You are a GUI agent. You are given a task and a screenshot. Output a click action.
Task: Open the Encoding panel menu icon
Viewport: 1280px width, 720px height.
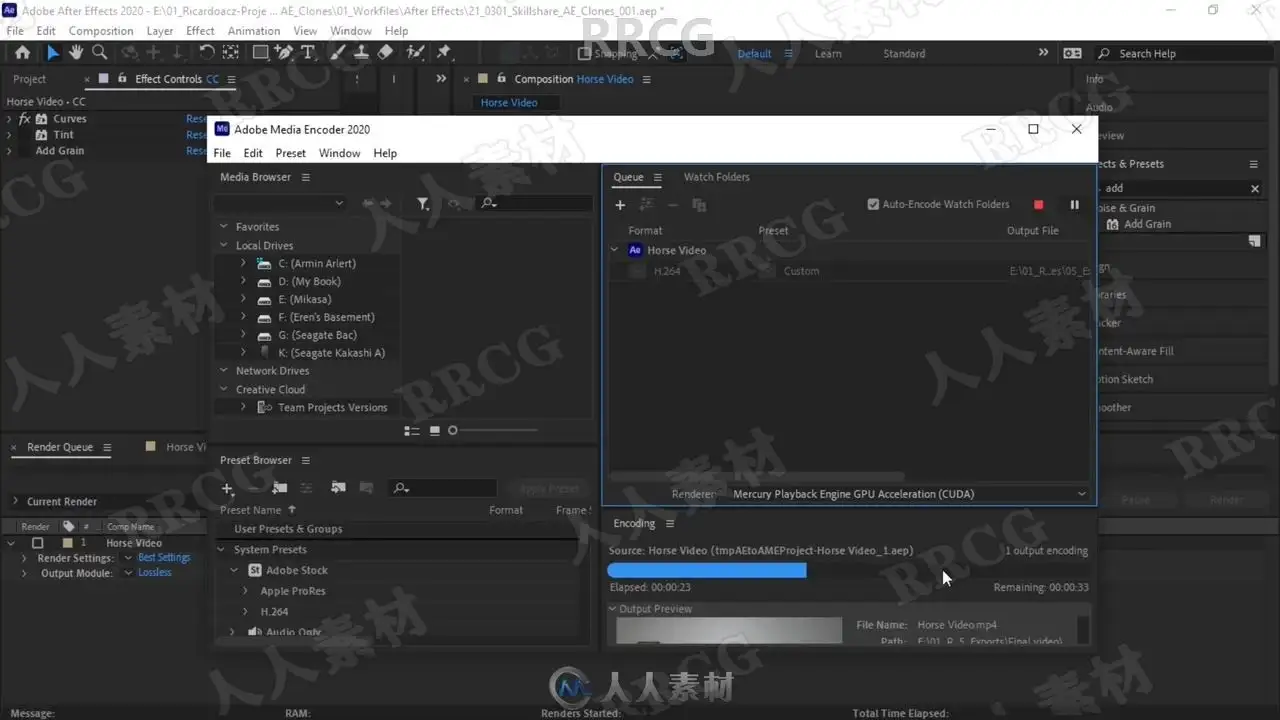[x=670, y=524]
